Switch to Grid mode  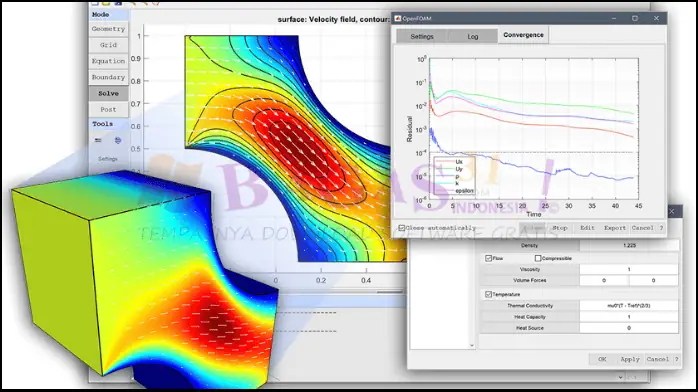coord(108,45)
